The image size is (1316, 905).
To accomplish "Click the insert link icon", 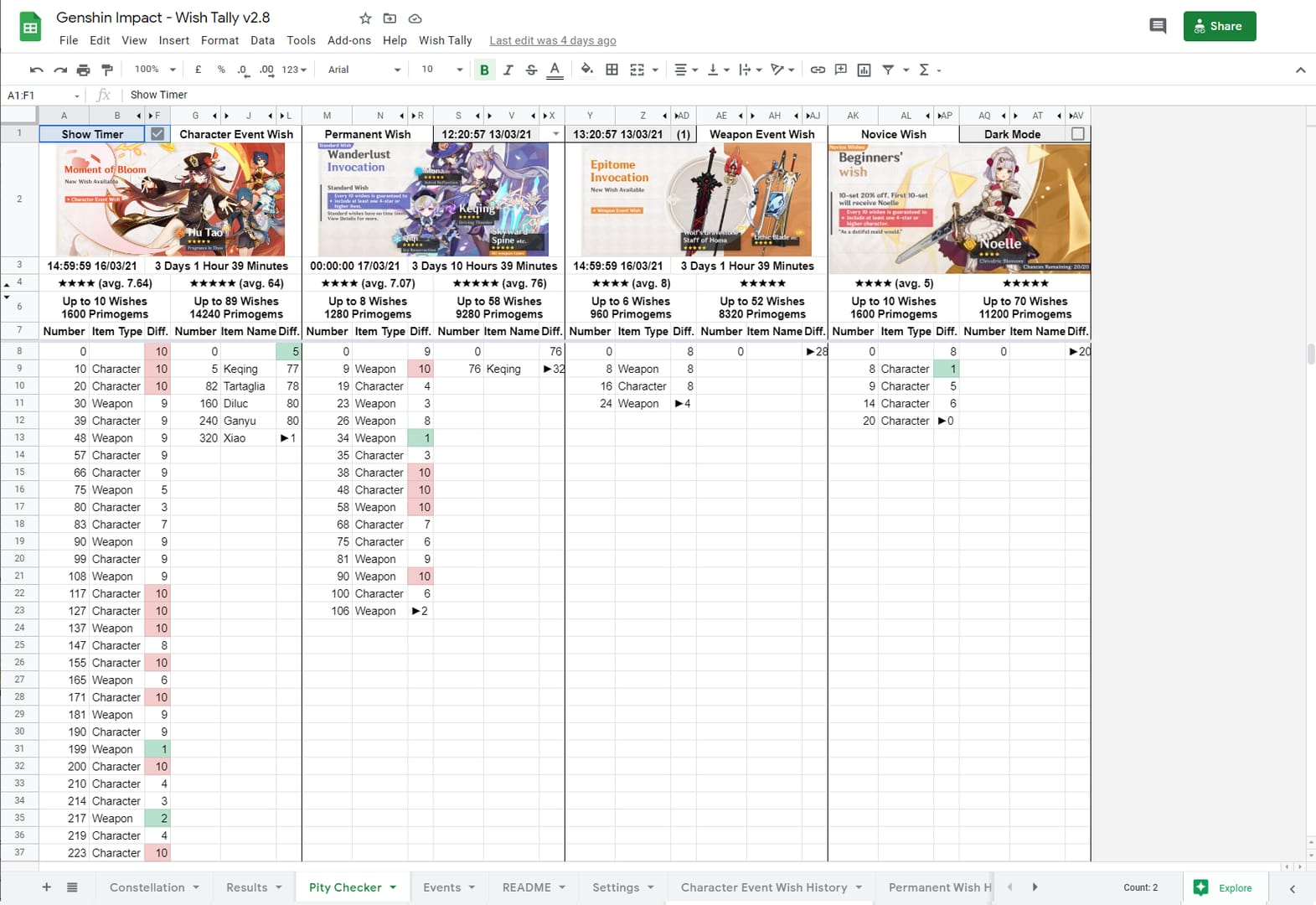I will point(818,70).
